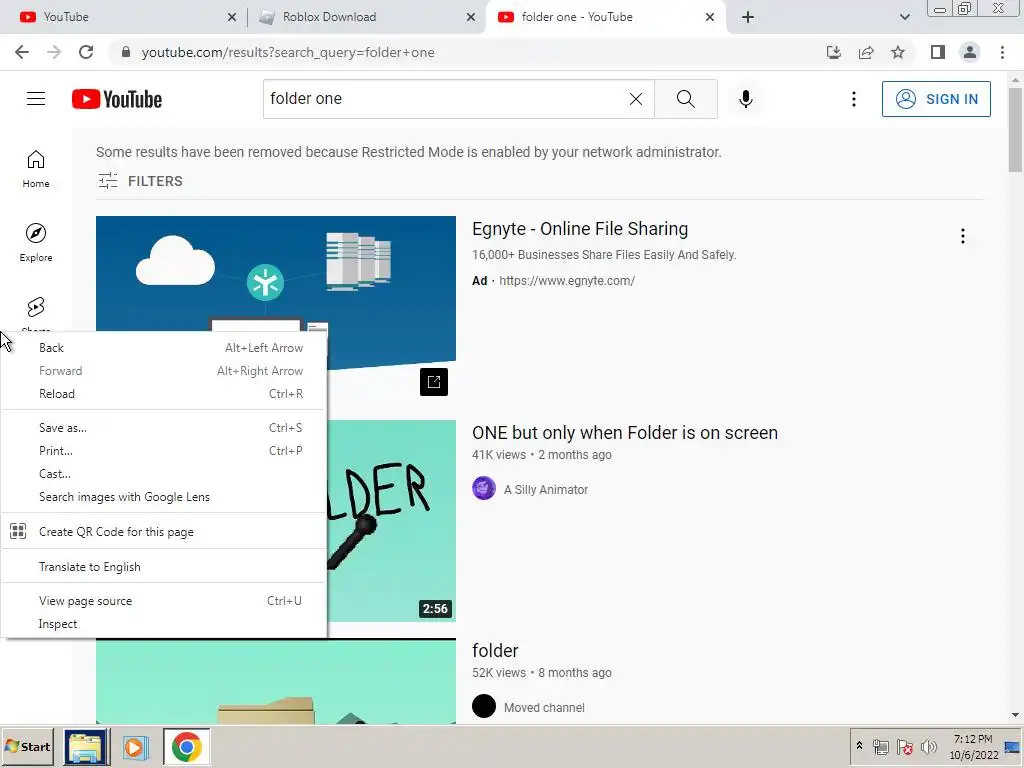Share this page via address bar icon
This screenshot has width=1024, height=768.
click(x=866, y=52)
